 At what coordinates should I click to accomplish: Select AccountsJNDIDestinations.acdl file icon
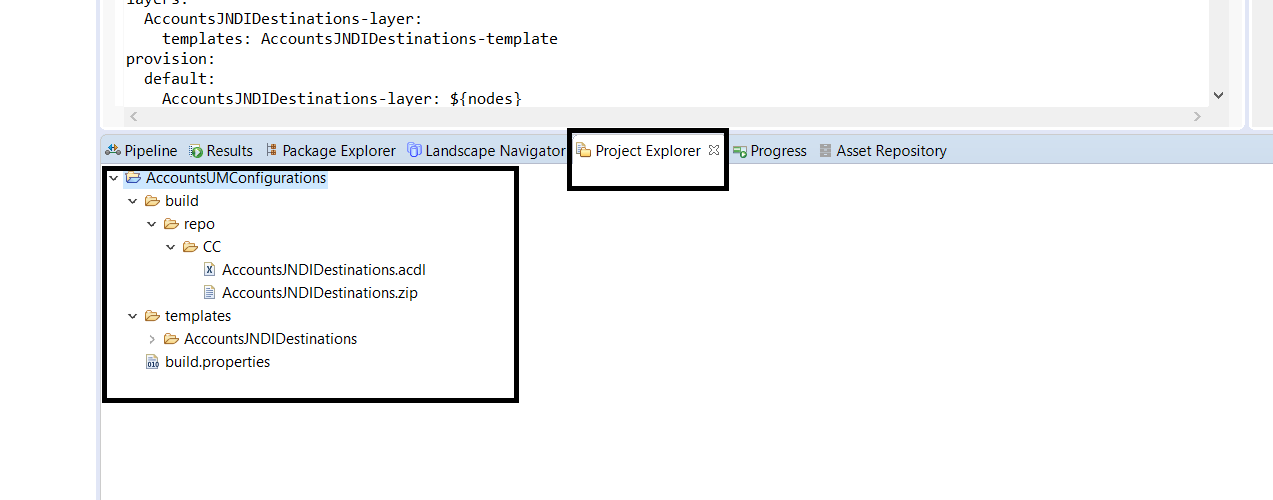[209, 270]
